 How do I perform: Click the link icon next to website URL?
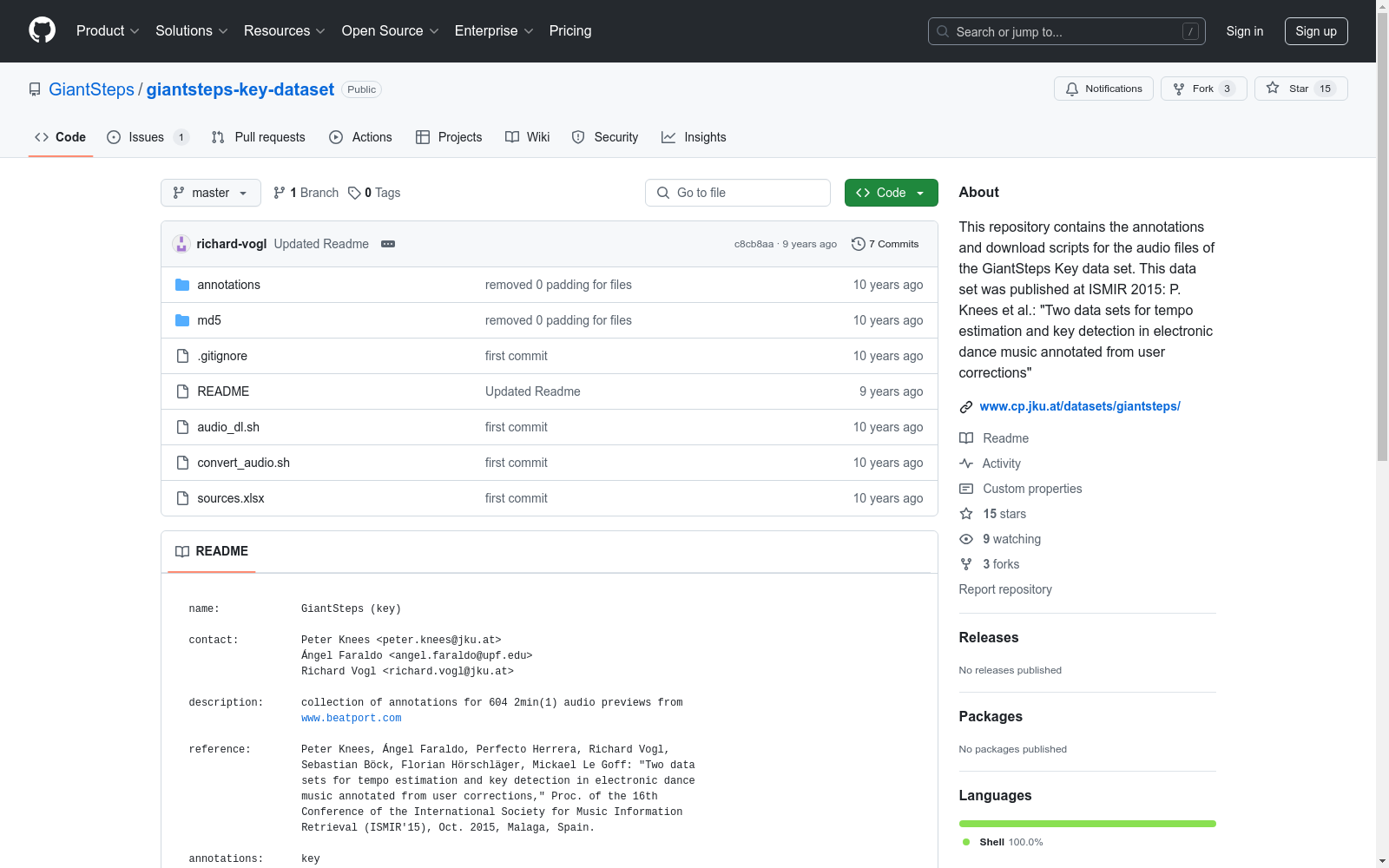point(966,406)
